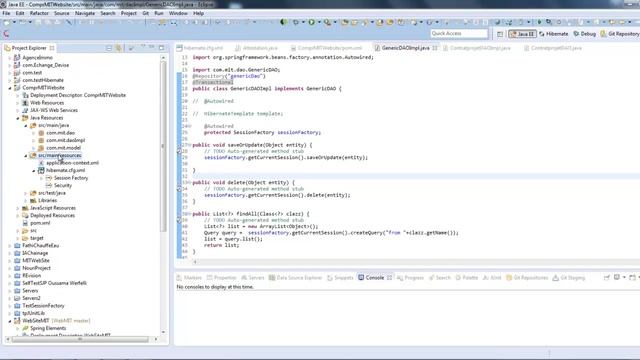Open the Markers view tab
The width and height of the screenshot is (640, 360).
click(x=189, y=278)
